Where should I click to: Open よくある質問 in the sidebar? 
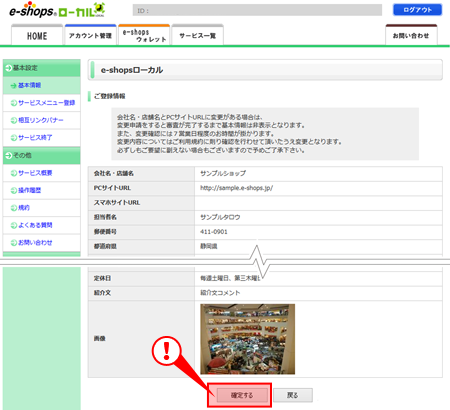coord(35,225)
